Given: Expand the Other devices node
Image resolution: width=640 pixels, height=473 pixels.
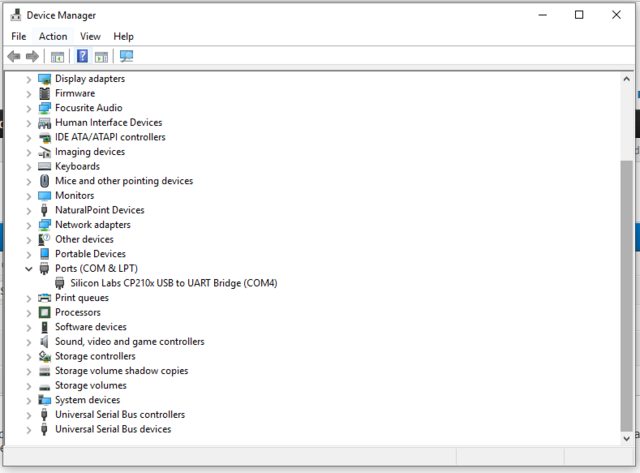Looking at the screenshot, I should [x=29, y=240].
